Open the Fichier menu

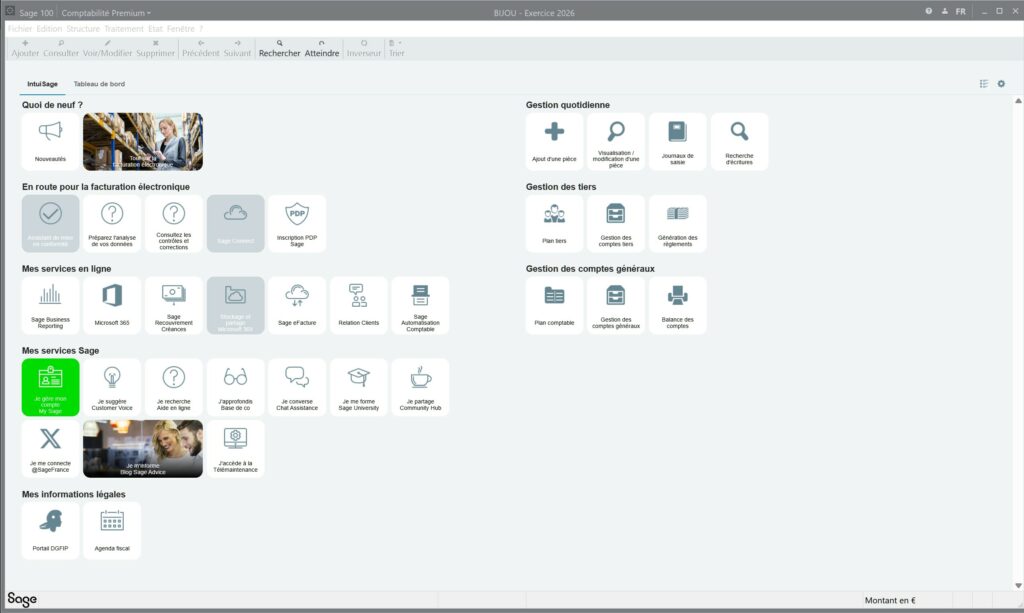point(20,29)
